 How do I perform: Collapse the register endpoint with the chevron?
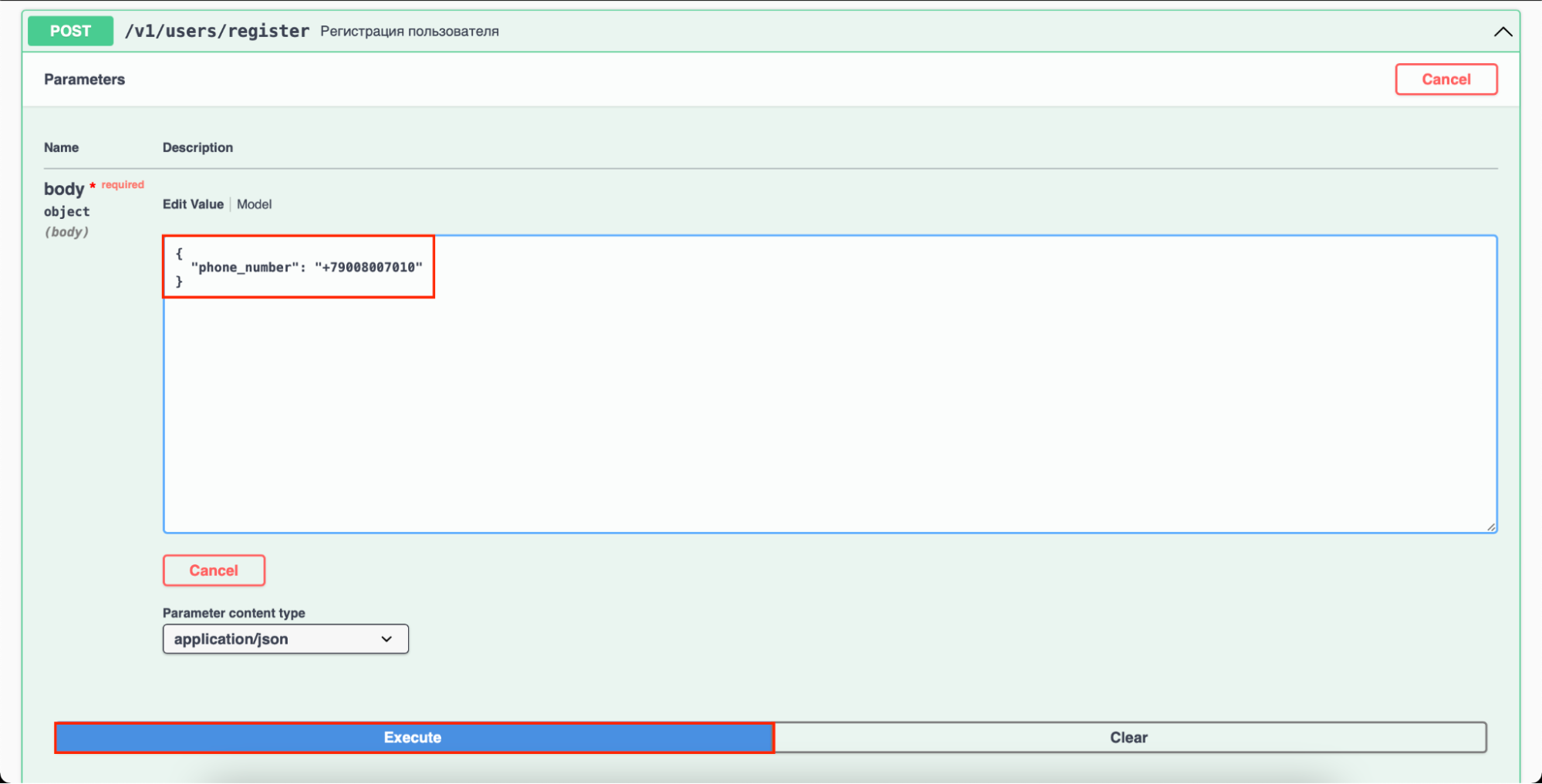click(x=1502, y=32)
